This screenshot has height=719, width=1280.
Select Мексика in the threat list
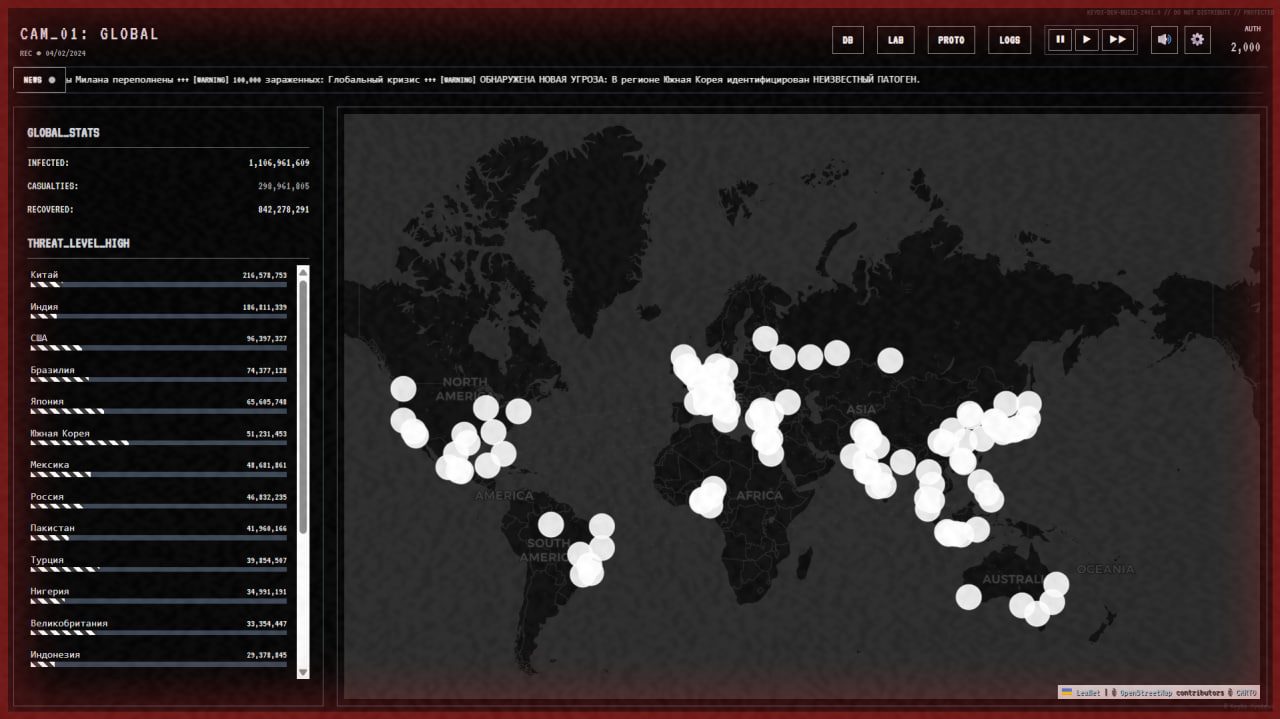click(x=159, y=469)
